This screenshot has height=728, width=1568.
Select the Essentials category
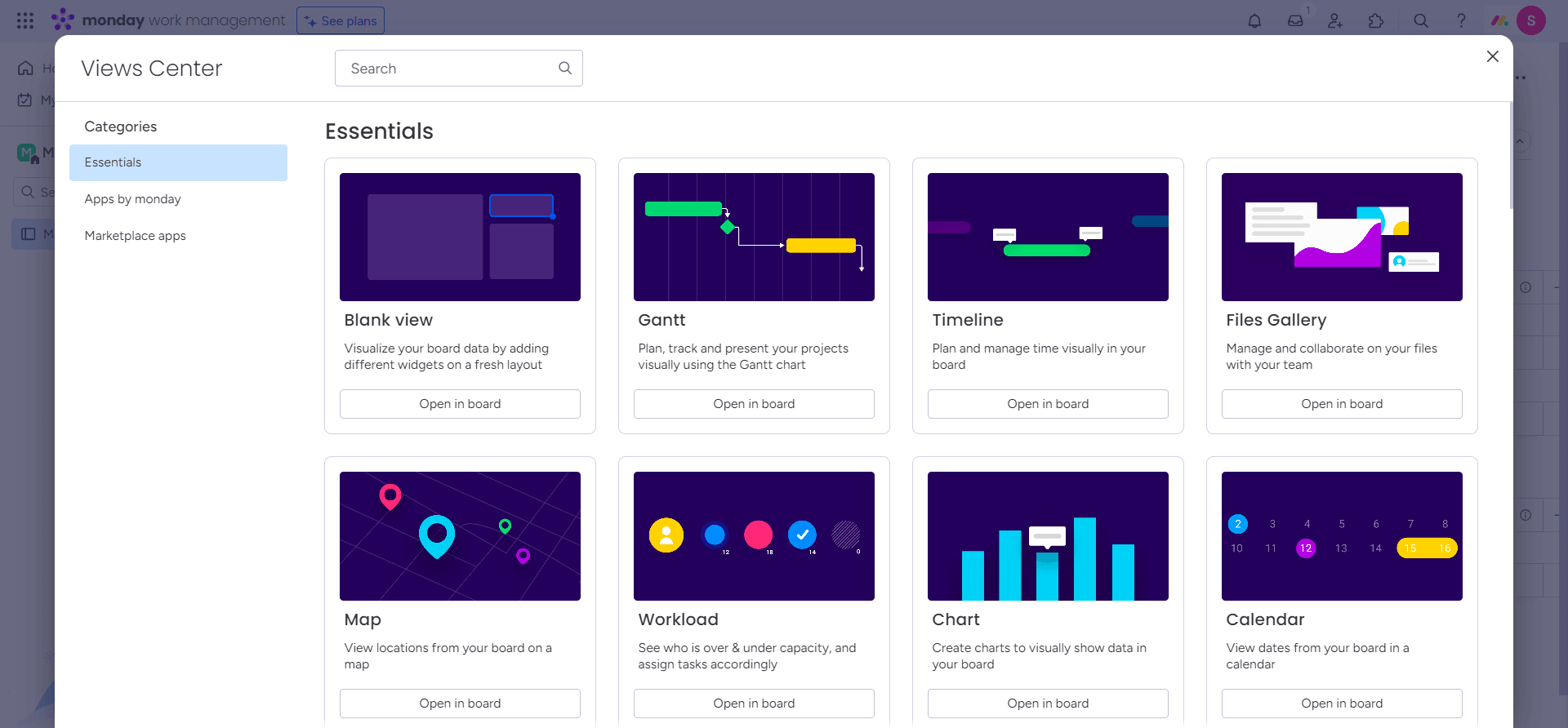[x=178, y=162]
